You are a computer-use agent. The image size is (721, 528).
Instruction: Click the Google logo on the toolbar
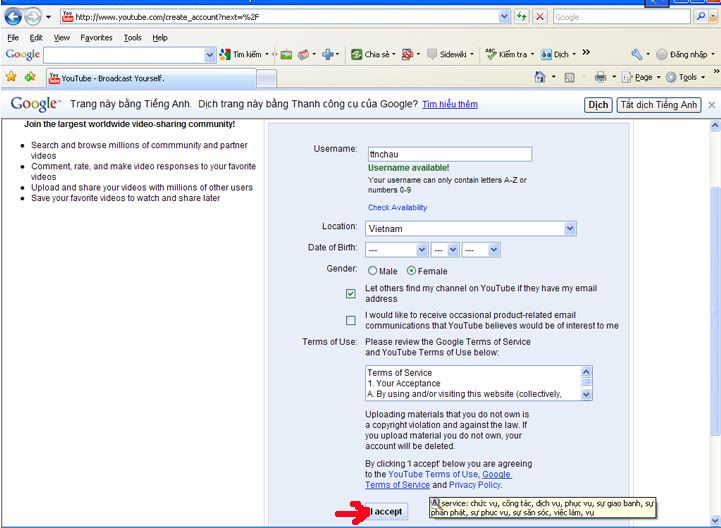(23, 55)
